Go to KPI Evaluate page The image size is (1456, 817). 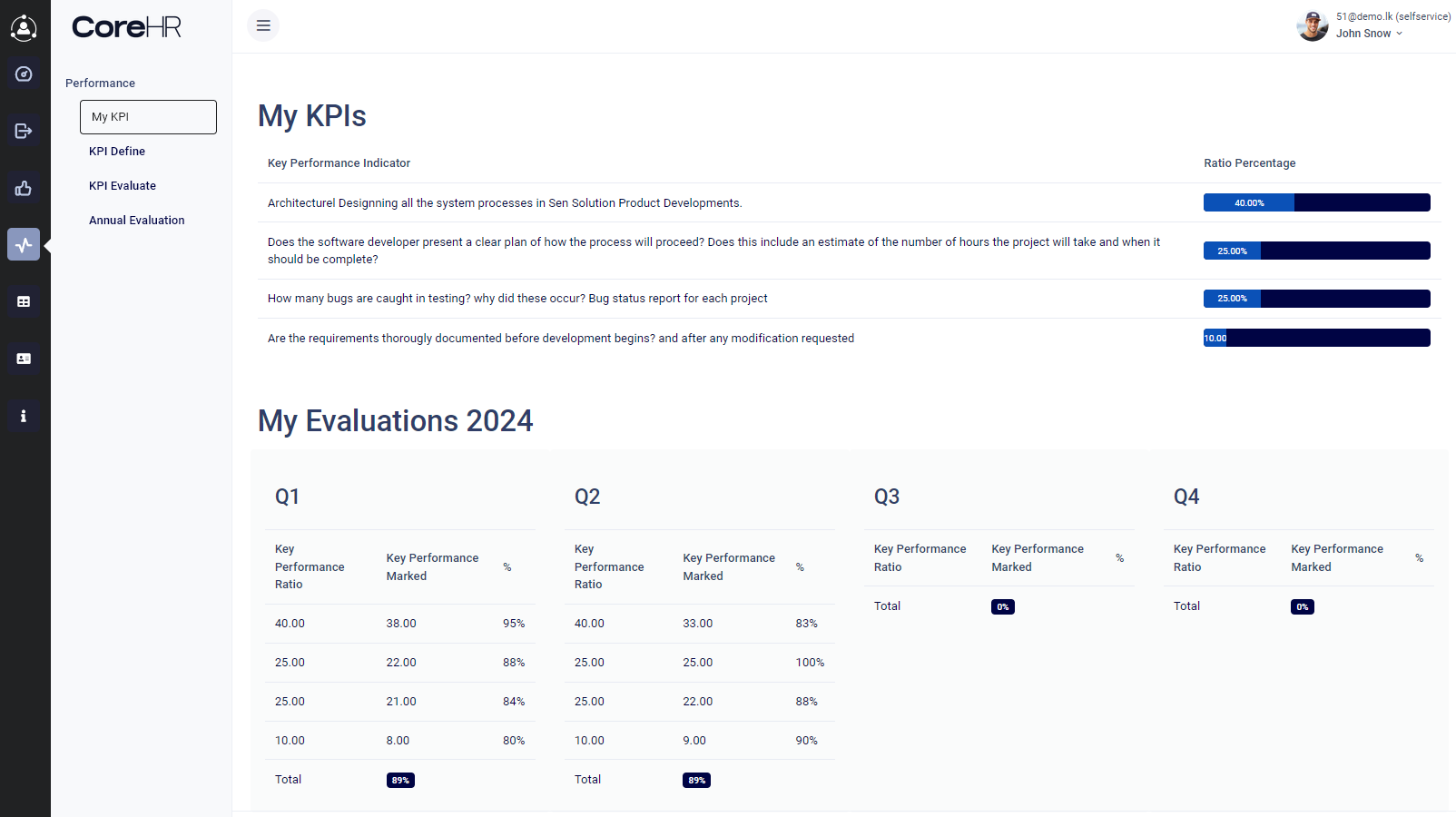(123, 186)
